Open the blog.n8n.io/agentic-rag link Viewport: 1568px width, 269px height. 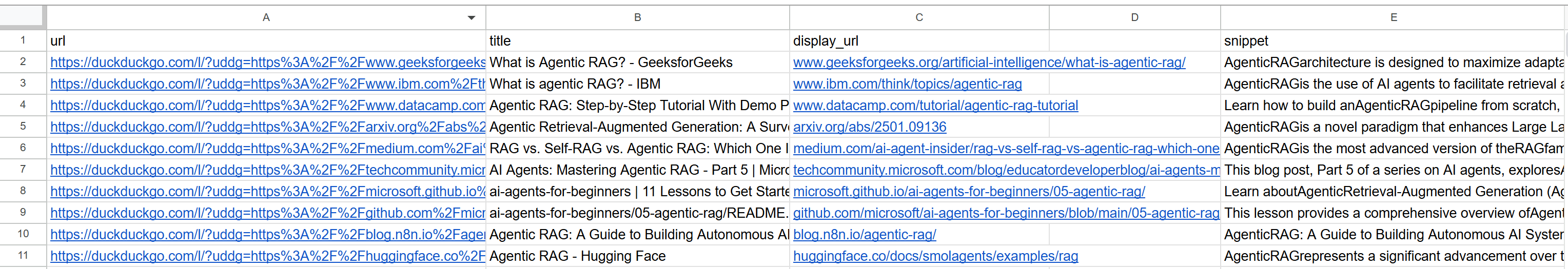(865, 235)
